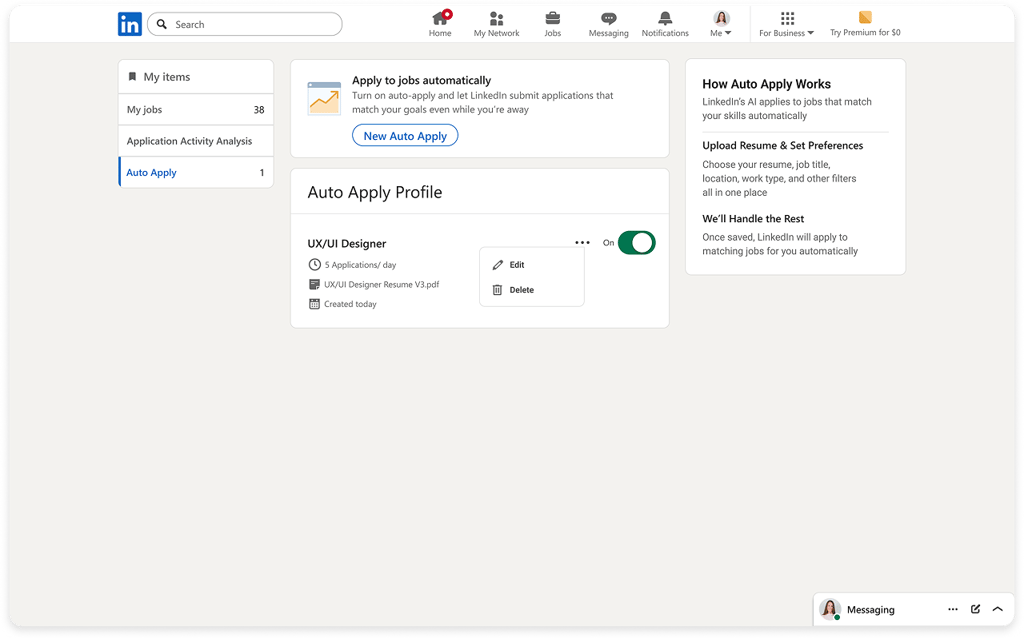Image resolution: width=1024 pixels, height=638 pixels.
Task: Click the resume document icon
Action: pos(314,285)
